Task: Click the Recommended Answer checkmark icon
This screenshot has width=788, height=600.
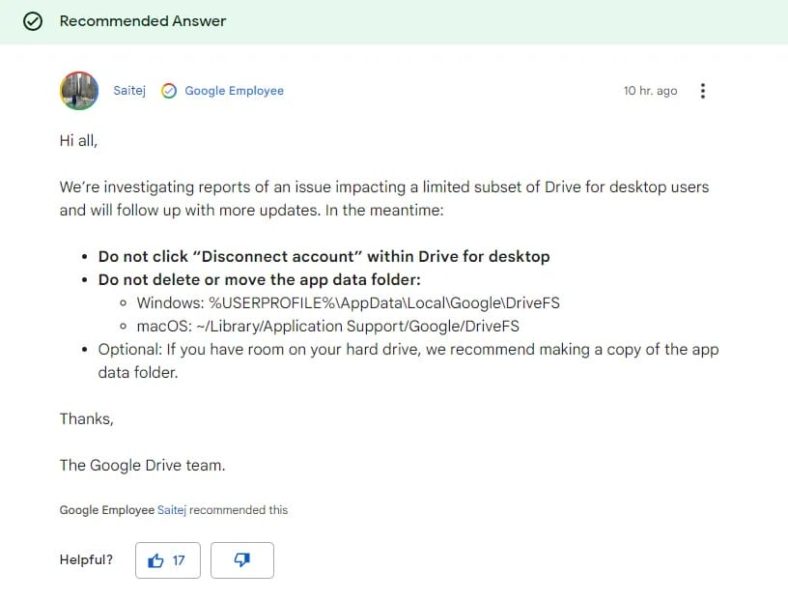Action: 33,21
